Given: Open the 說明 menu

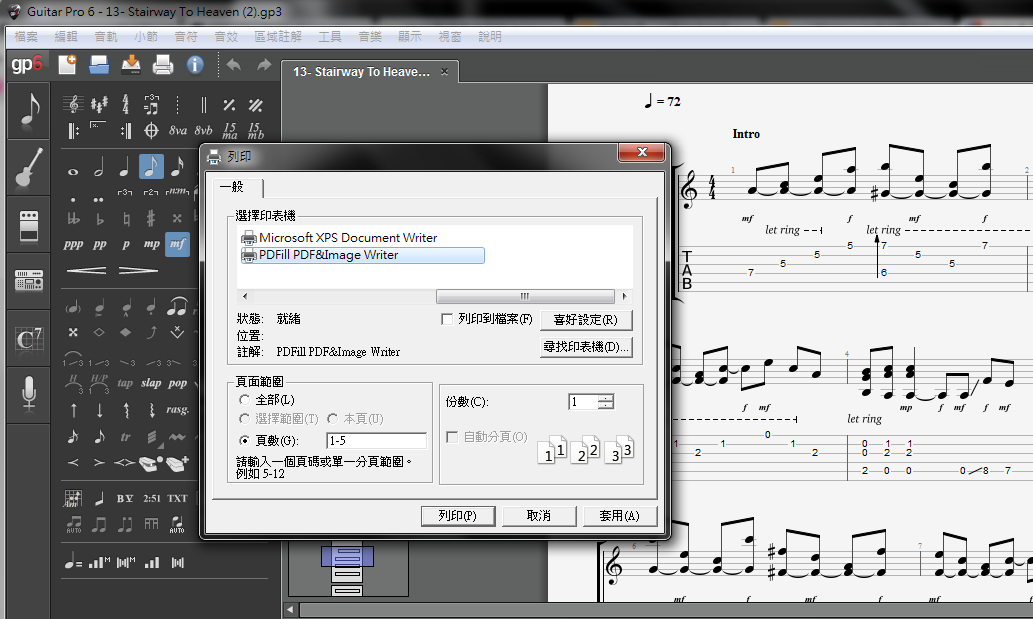Looking at the screenshot, I should (x=489, y=37).
